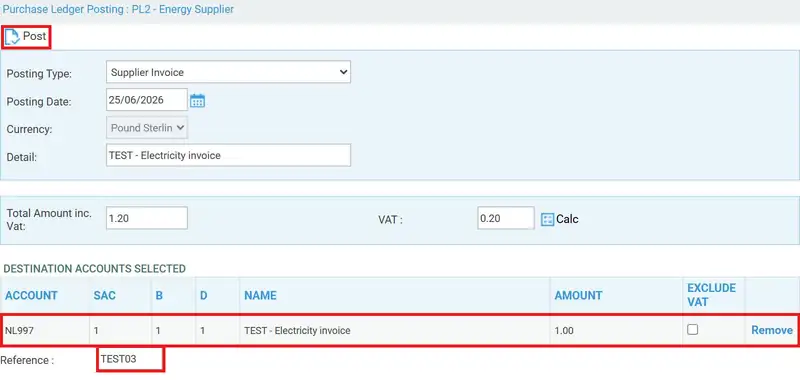
Task: Click the Calc calculator icon
Action: point(547,219)
